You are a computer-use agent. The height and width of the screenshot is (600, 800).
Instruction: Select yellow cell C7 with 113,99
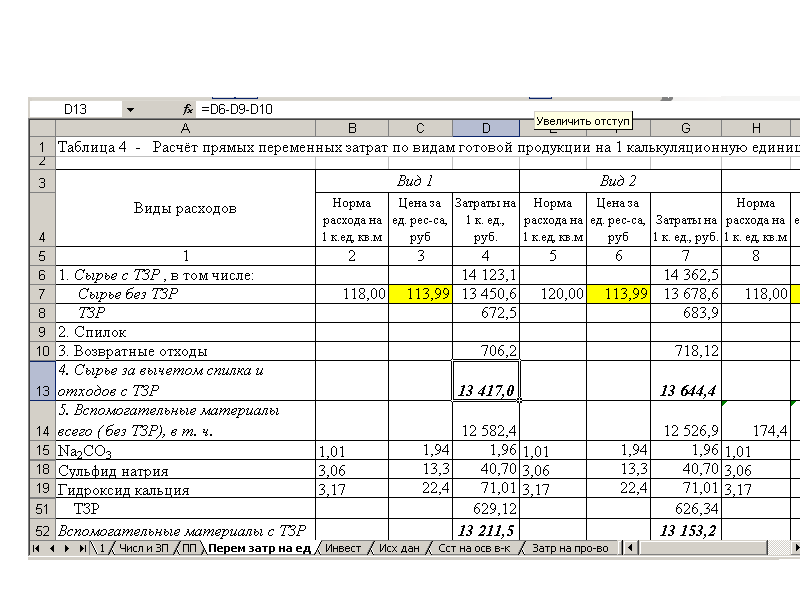tap(420, 294)
